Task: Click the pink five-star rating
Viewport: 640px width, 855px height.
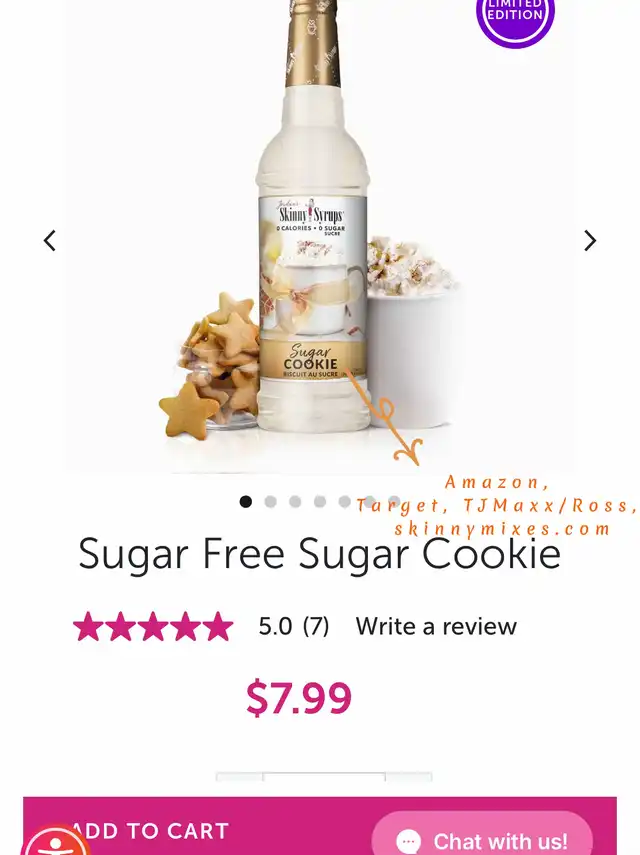Action: [x=153, y=626]
